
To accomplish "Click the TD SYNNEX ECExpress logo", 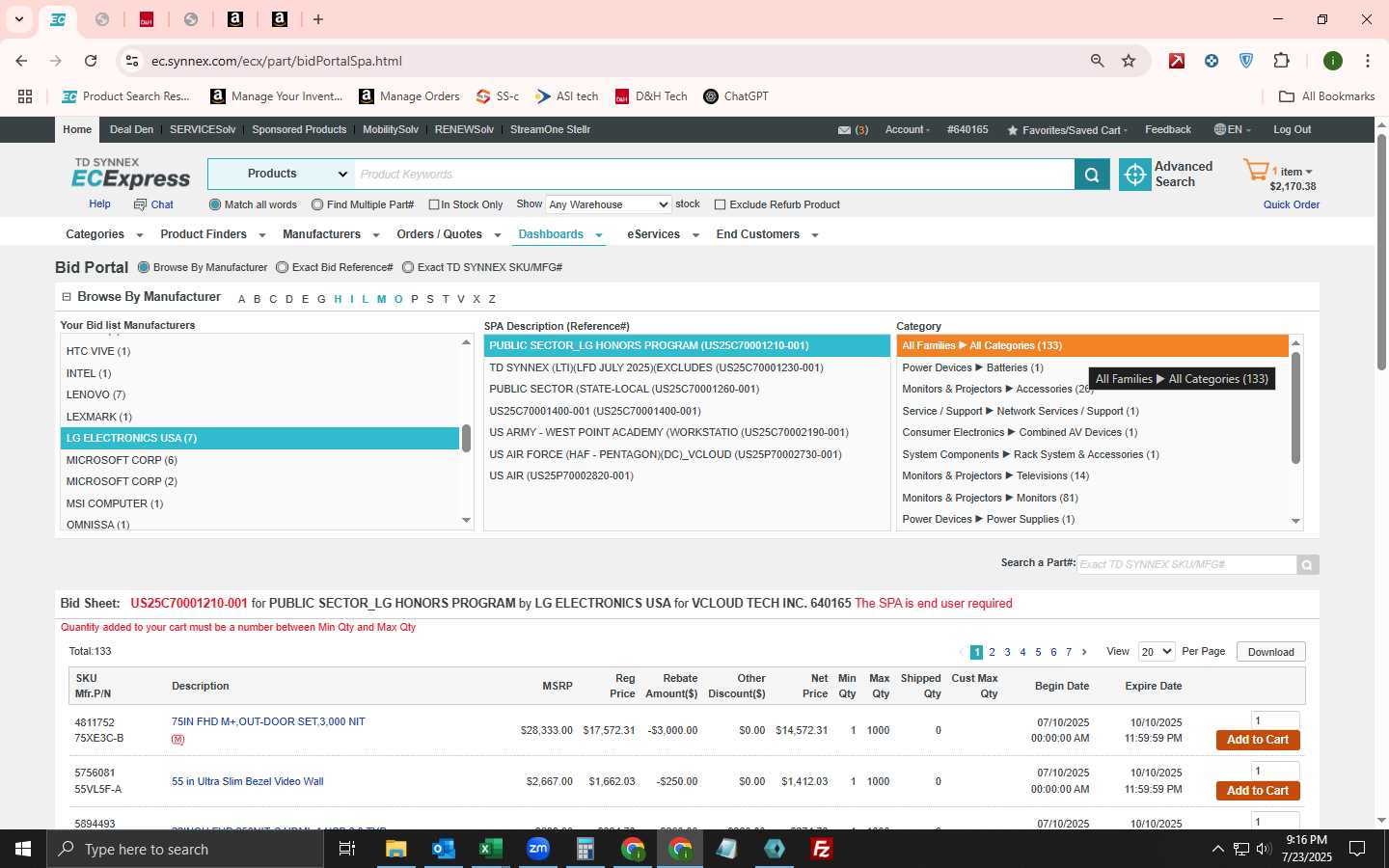I will (x=130, y=174).
